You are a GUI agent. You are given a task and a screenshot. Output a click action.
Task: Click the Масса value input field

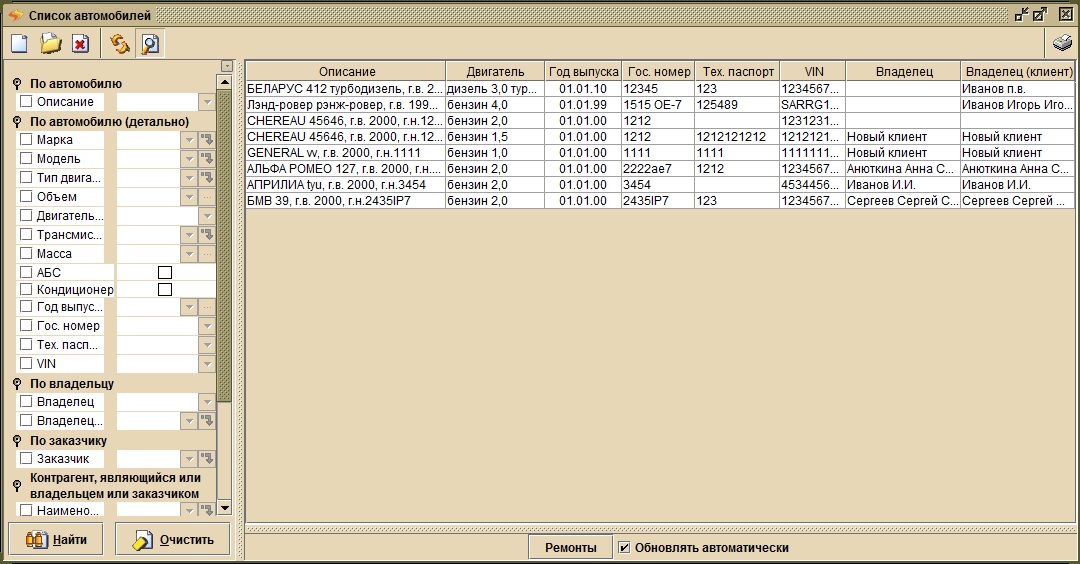(149, 254)
